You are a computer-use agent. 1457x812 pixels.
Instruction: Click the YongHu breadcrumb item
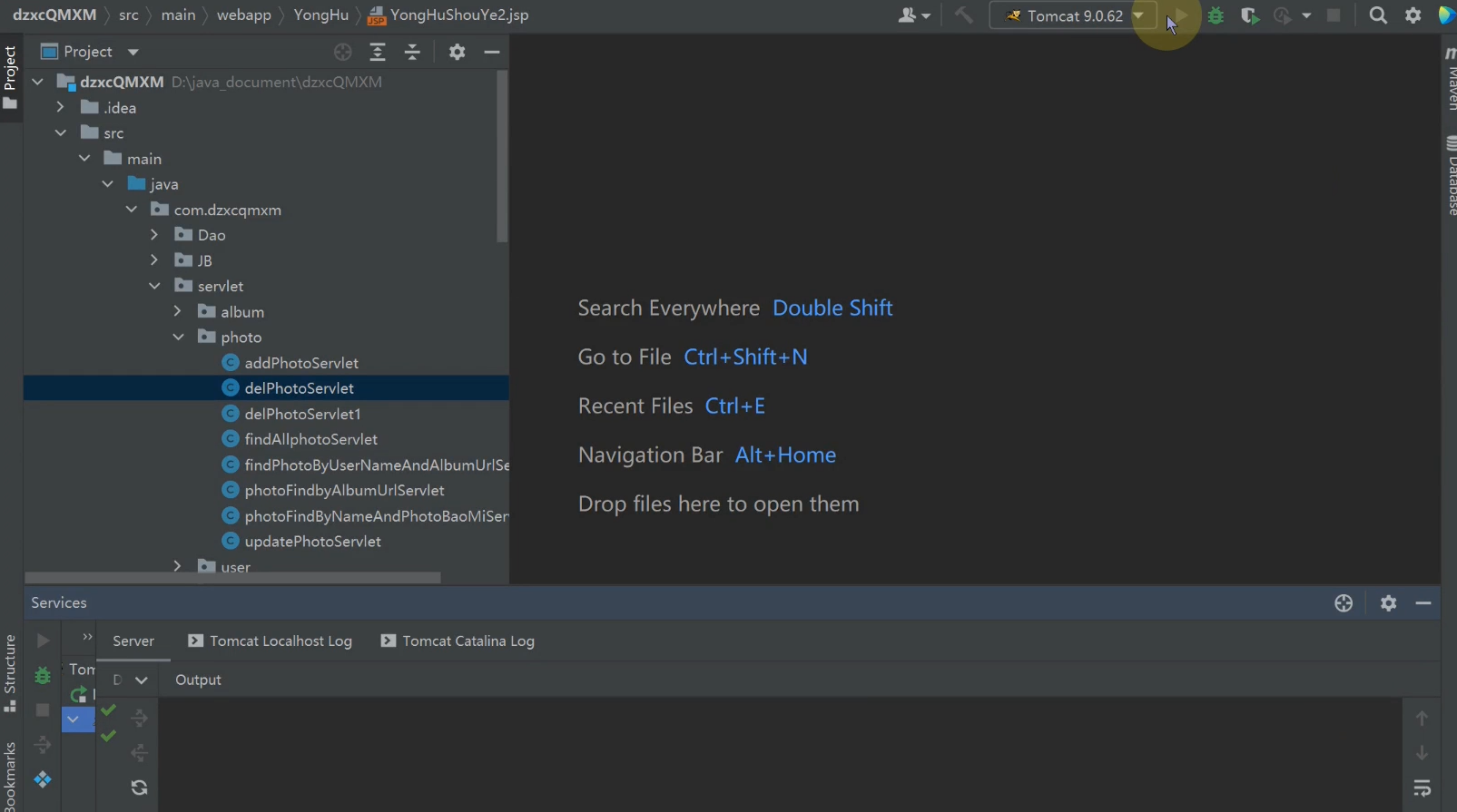point(320,15)
